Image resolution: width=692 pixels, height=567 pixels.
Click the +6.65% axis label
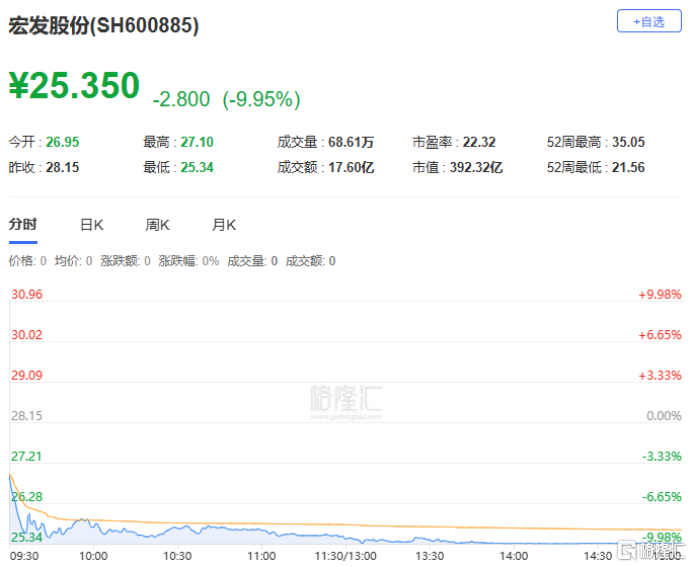point(660,335)
